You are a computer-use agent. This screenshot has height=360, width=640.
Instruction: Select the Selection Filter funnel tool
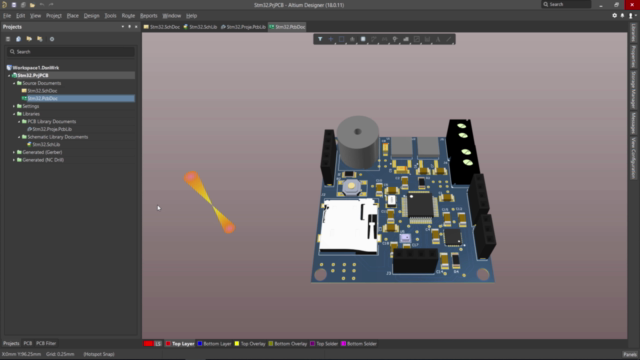point(320,39)
